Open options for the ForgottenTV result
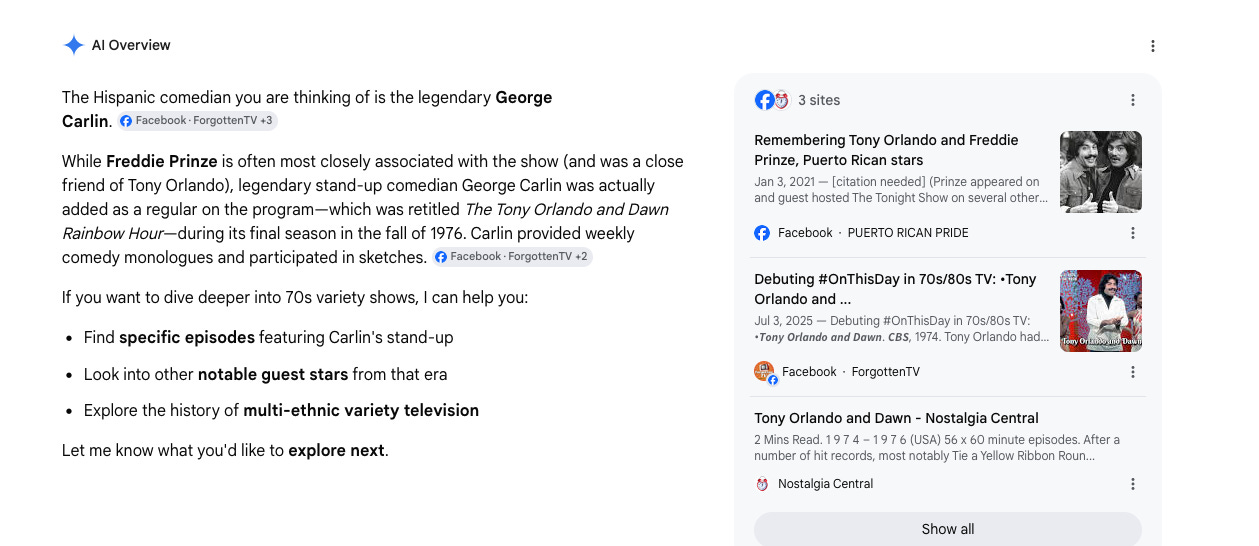Image resolution: width=1259 pixels, height=546 pixels. tap(1133, 372)
